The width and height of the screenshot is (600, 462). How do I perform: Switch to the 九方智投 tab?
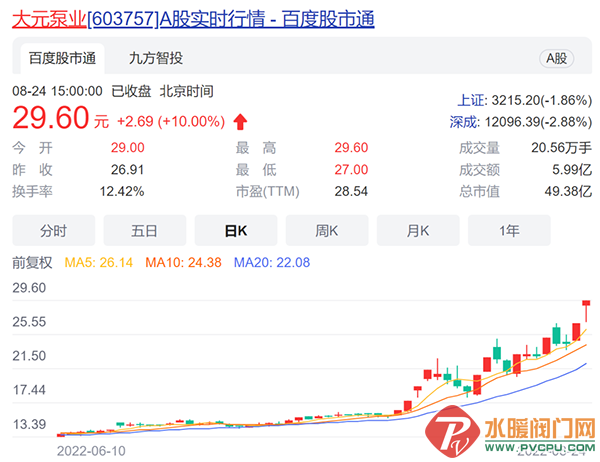tap(156, 59)
